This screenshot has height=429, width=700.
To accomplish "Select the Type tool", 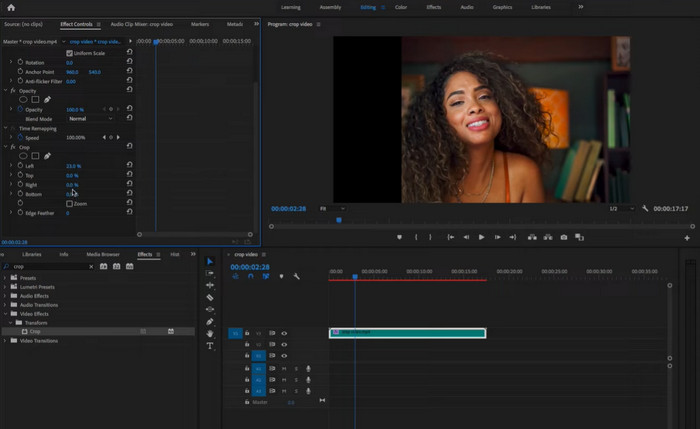I will (x=210, y=346).
